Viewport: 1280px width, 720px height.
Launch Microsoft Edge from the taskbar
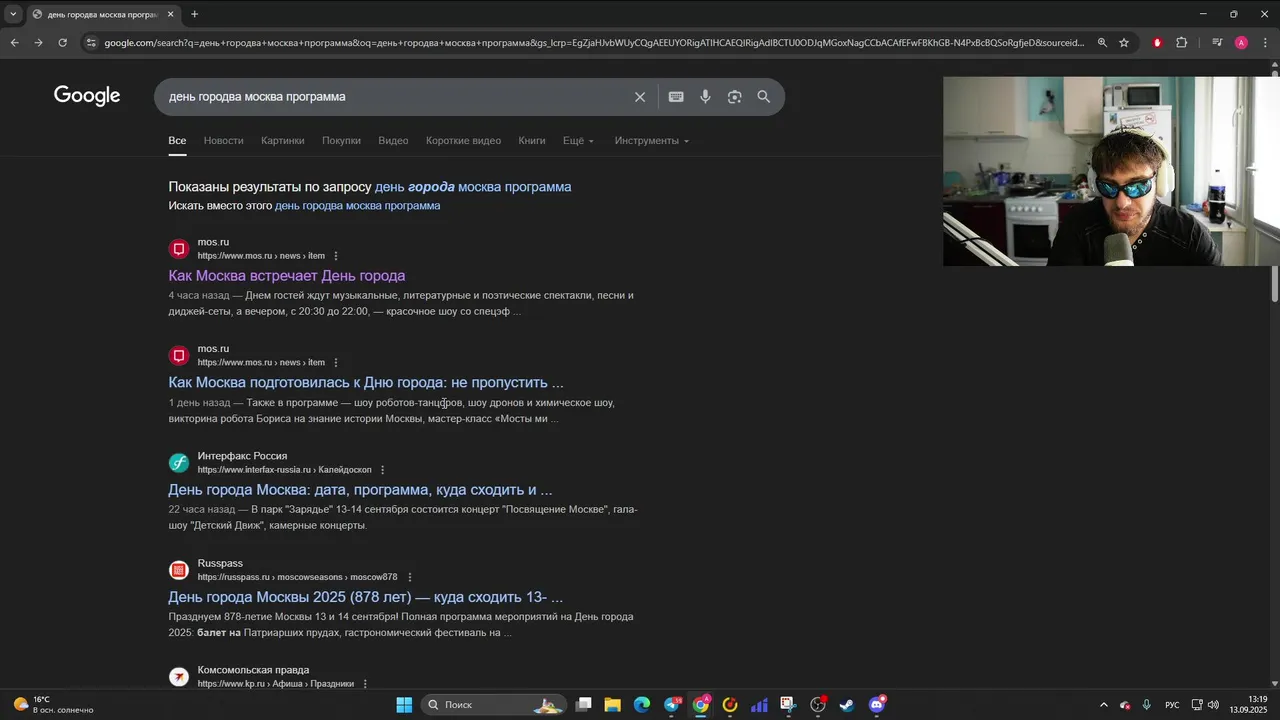click(x=642, y=705)
